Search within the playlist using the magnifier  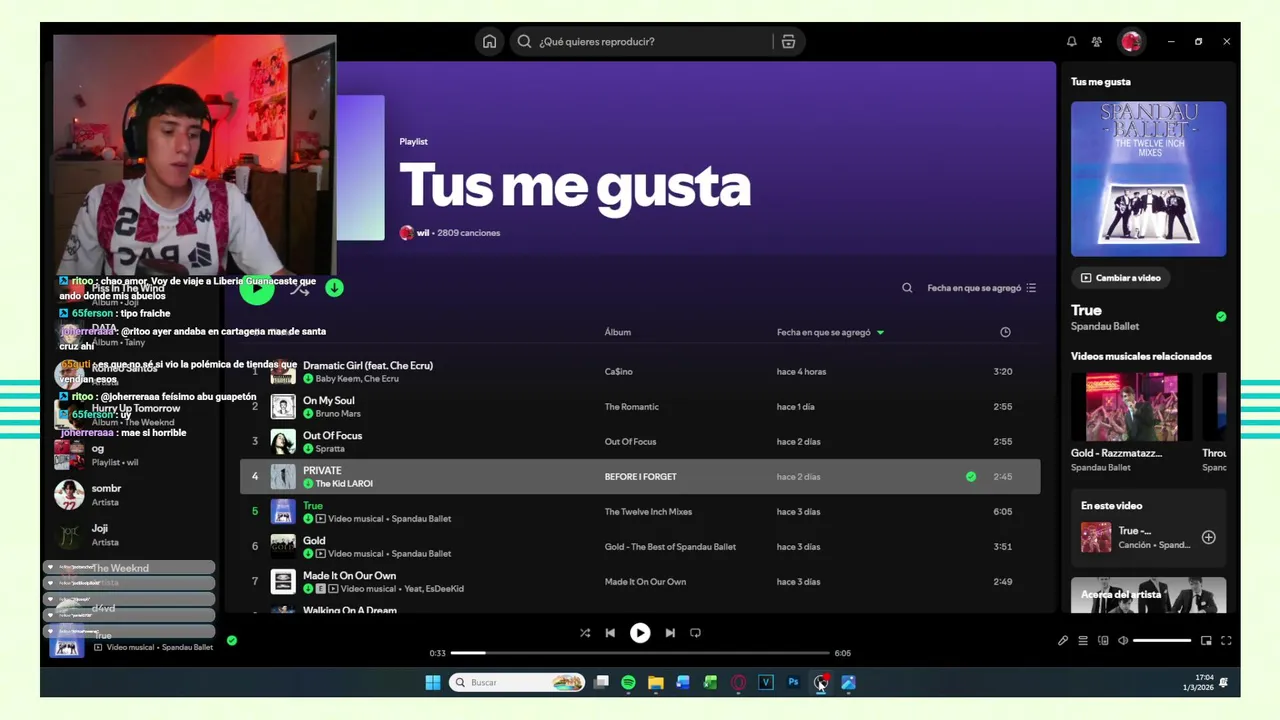point(907,288)
